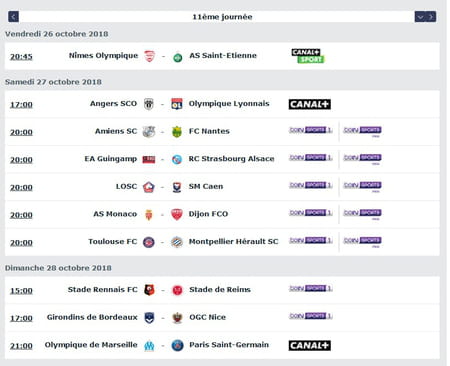Open the 20:45 Nîmes match time link
Viewport: 450px width, 366px height.
click(x=21, y=56)
